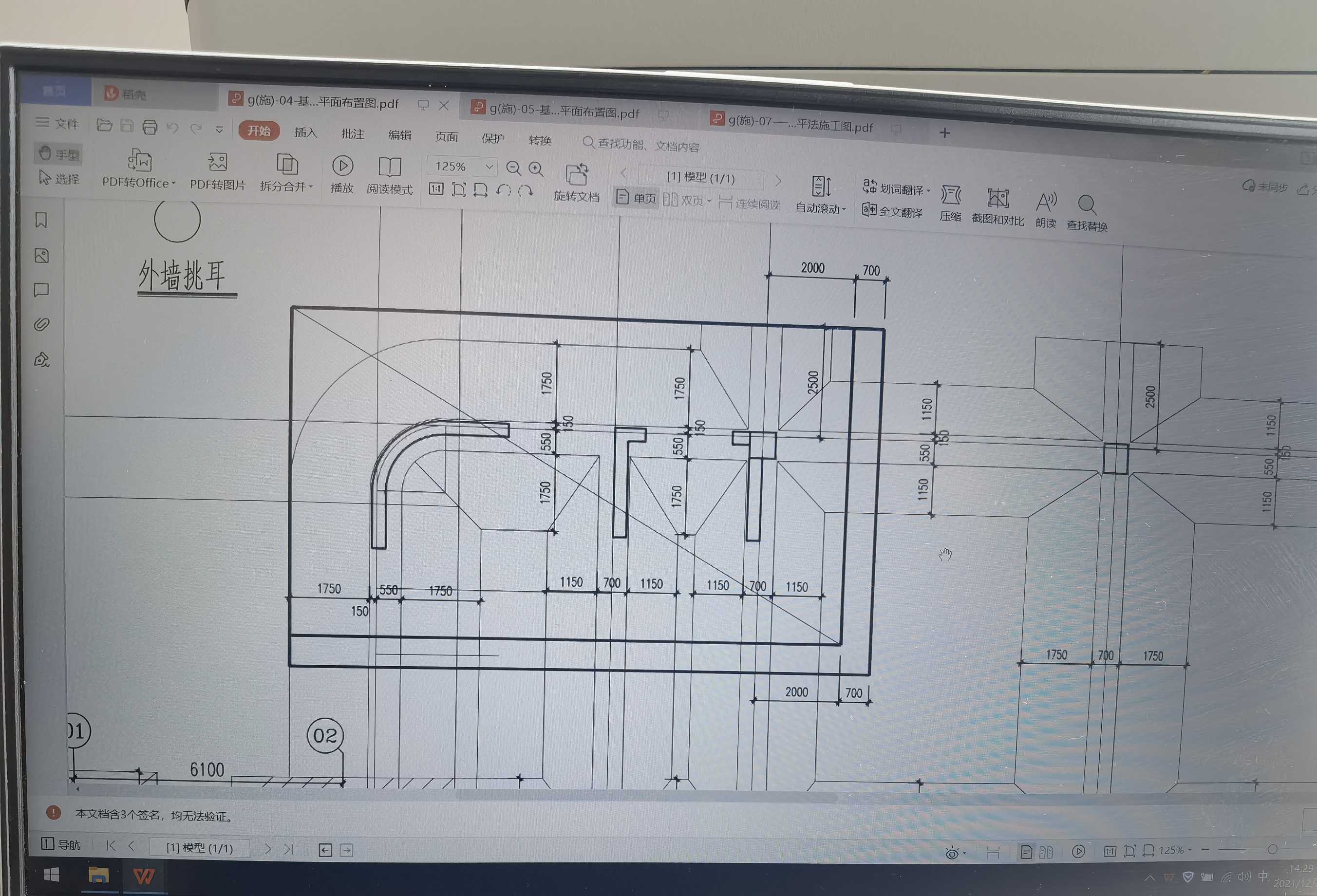Rotate view clockwise icon
This screenshot has height=896, width=1317.
tap(526, 191)
